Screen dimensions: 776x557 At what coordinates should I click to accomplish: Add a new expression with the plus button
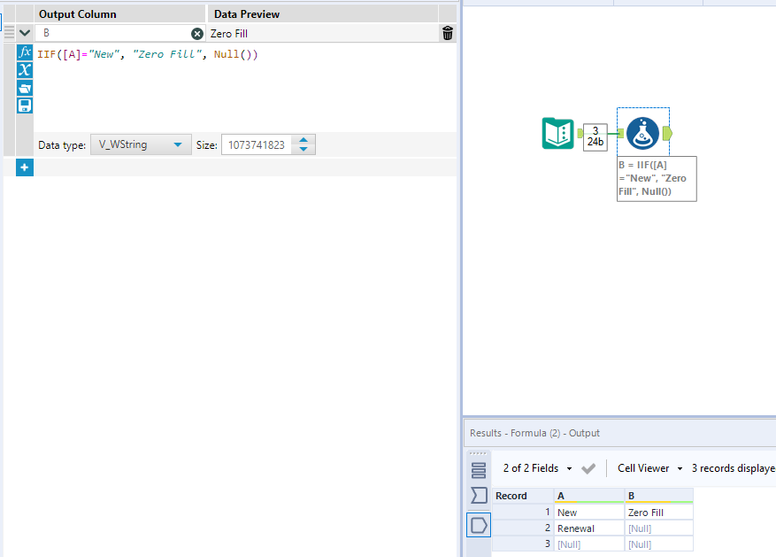24,167
